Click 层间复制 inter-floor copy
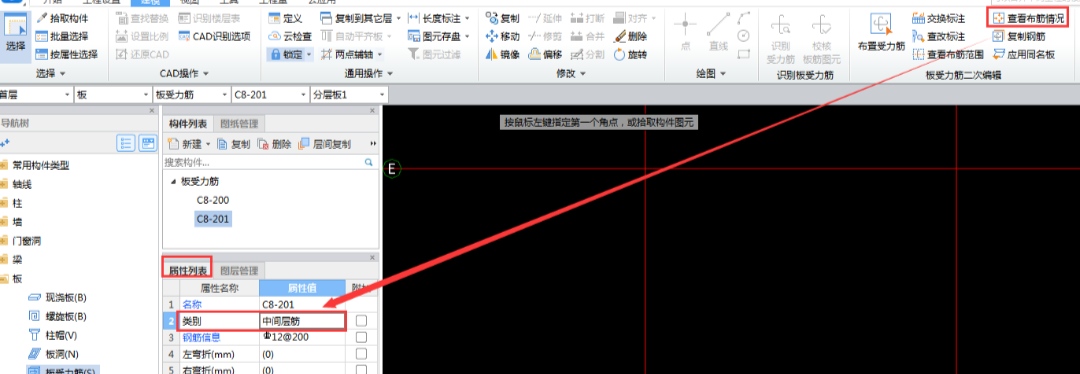This screenshot has height=374, width=1080. click(x=325, y=144)
